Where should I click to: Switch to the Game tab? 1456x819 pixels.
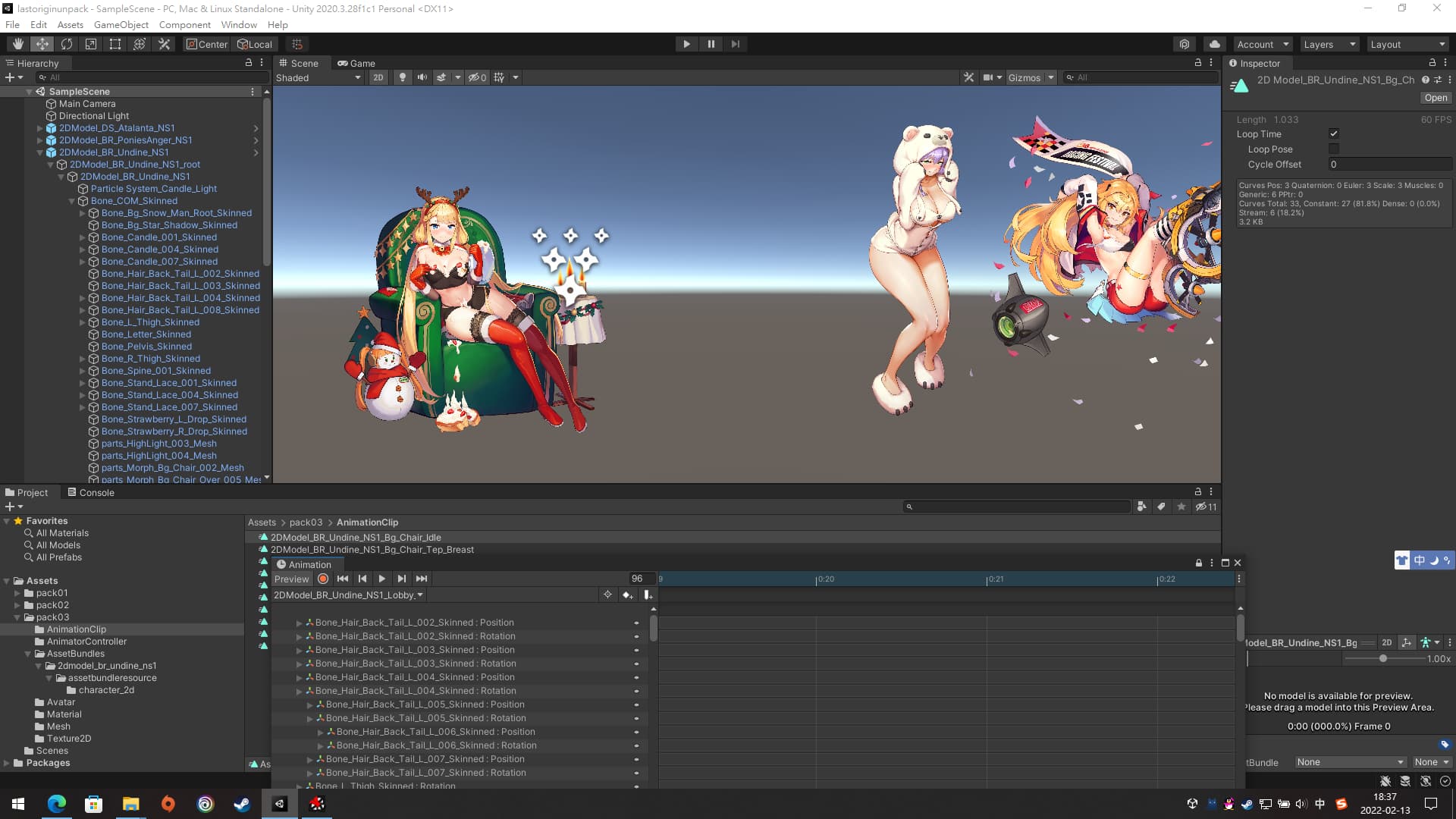pyautogui.click(x=356, y=63)
